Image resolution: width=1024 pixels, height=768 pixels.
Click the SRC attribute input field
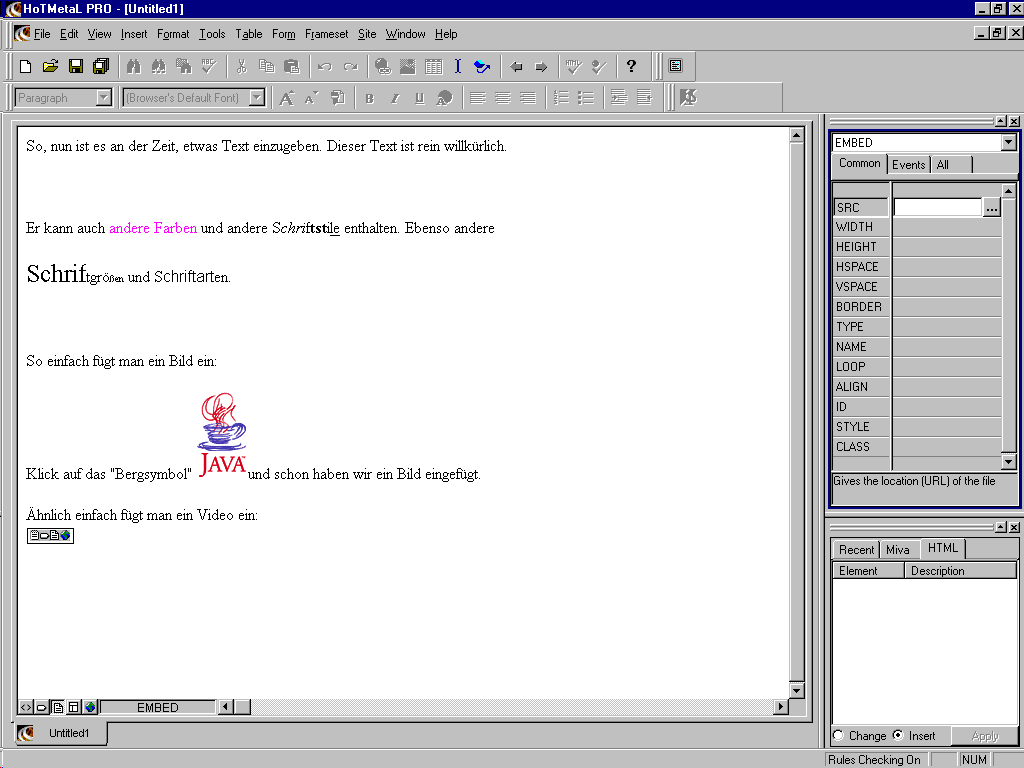pyautogui.click(x=937, y=207)
